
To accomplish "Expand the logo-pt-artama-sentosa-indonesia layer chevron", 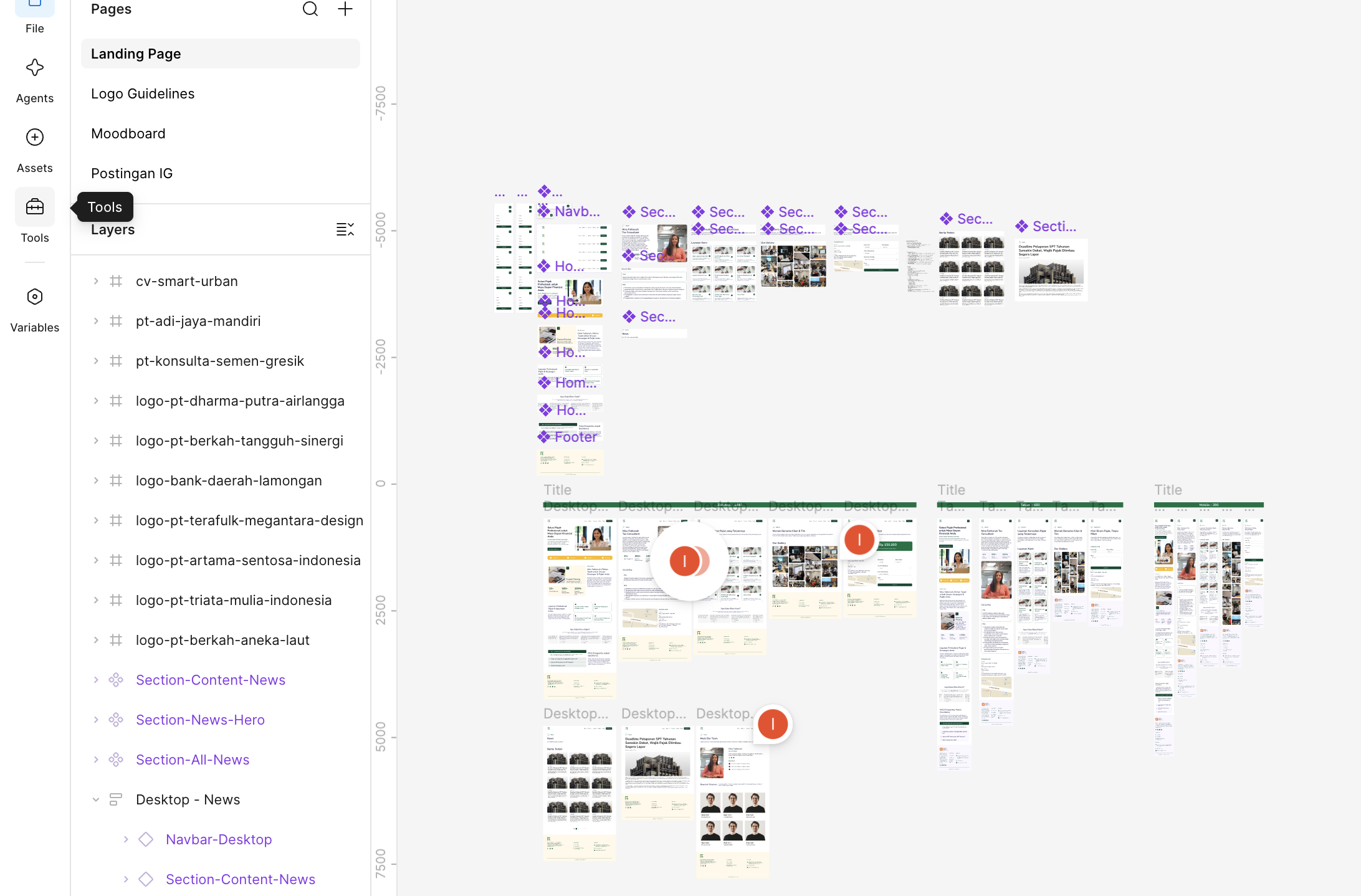I will [x=96, y=561].
